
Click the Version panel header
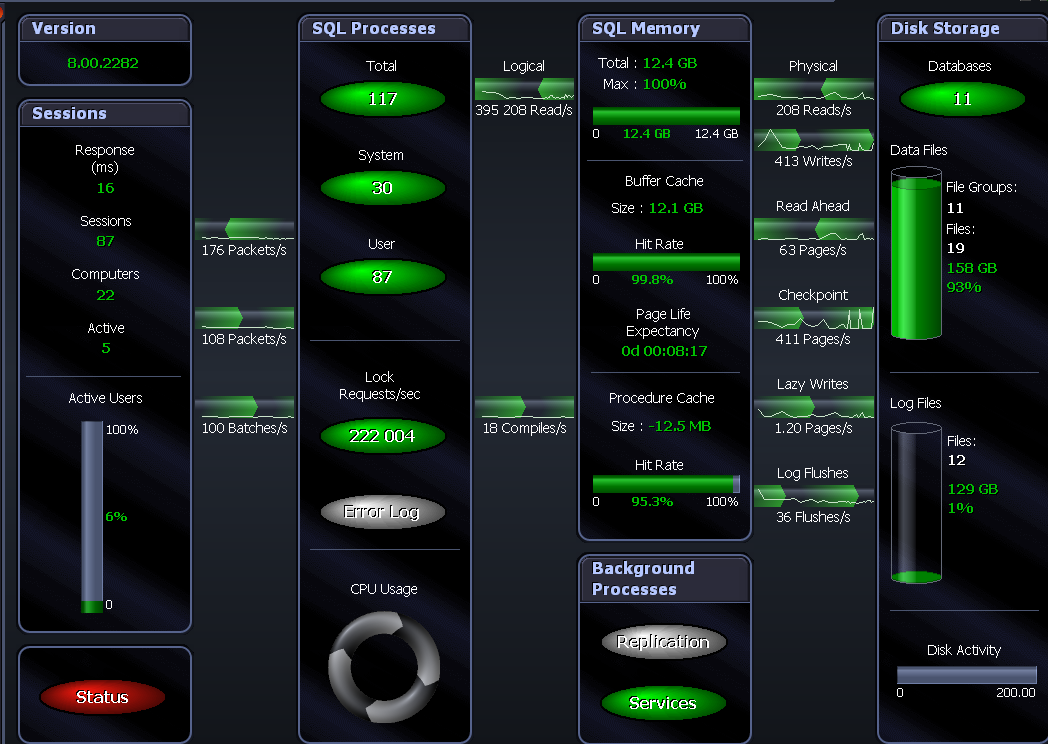105,29
